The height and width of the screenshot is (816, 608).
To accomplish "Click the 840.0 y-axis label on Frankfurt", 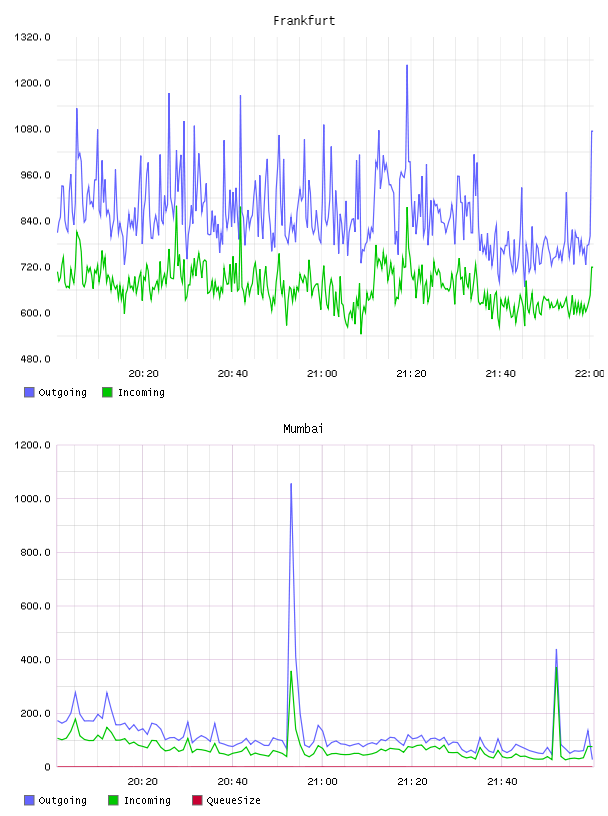I will [35, 221].
